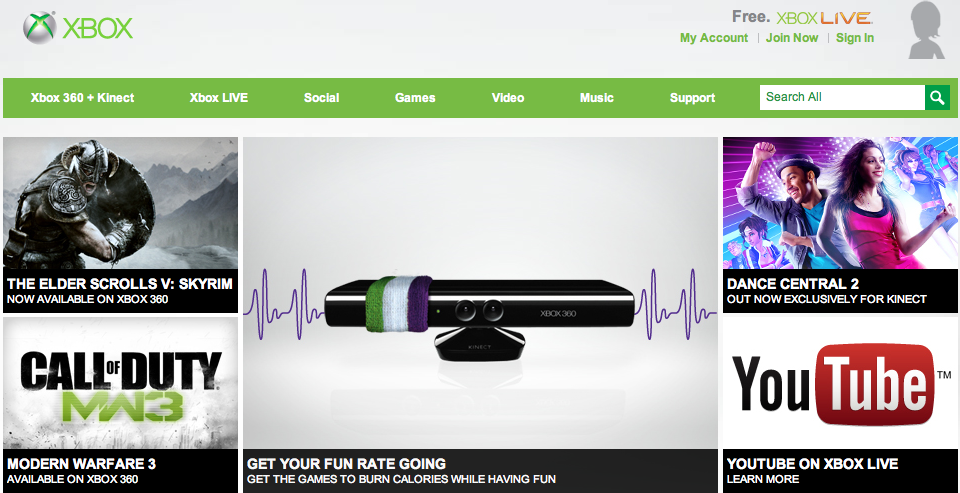Select the Social navigation item

click(x=321, y=98)
